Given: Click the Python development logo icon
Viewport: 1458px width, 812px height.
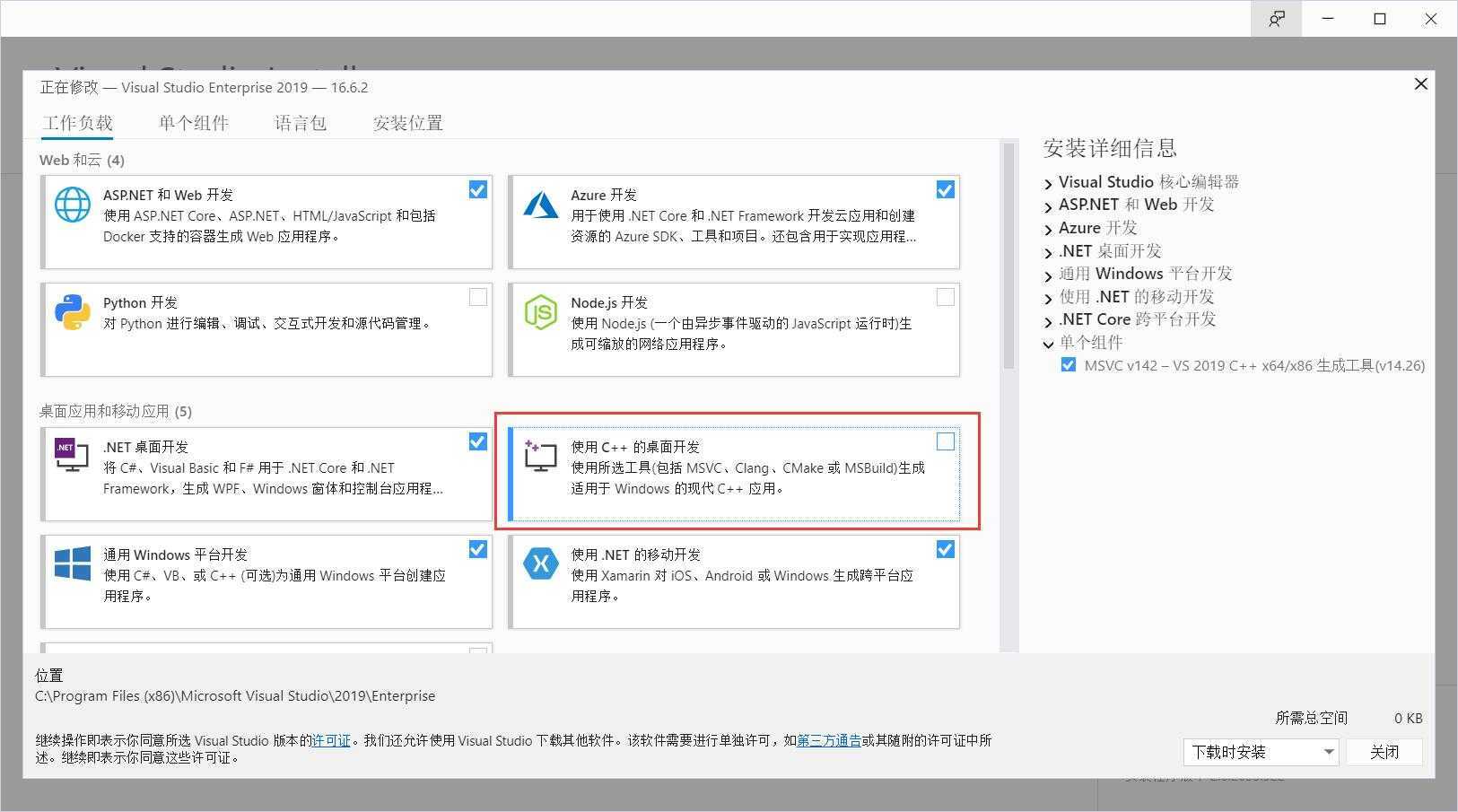Looking at the screenshot, I should click(x=73, y=312).
